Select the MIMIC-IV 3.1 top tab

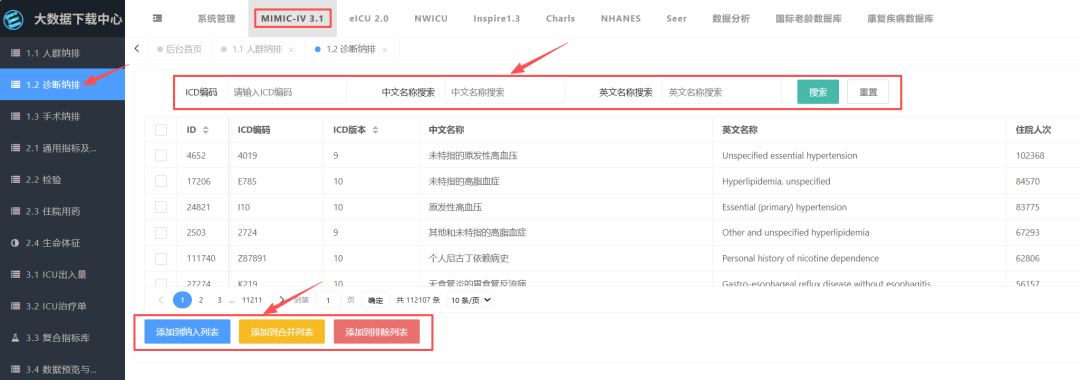tap(293, 19)
